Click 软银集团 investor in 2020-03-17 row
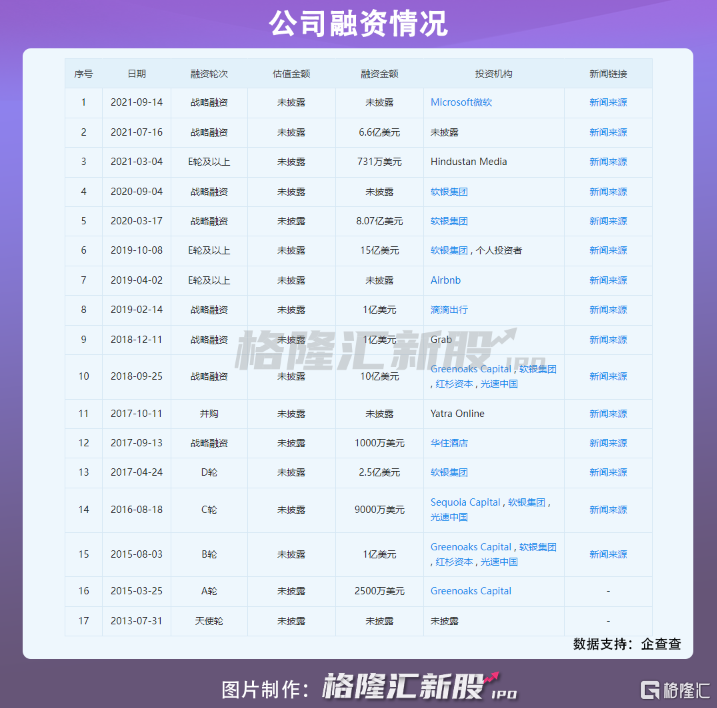 (449, 221)
